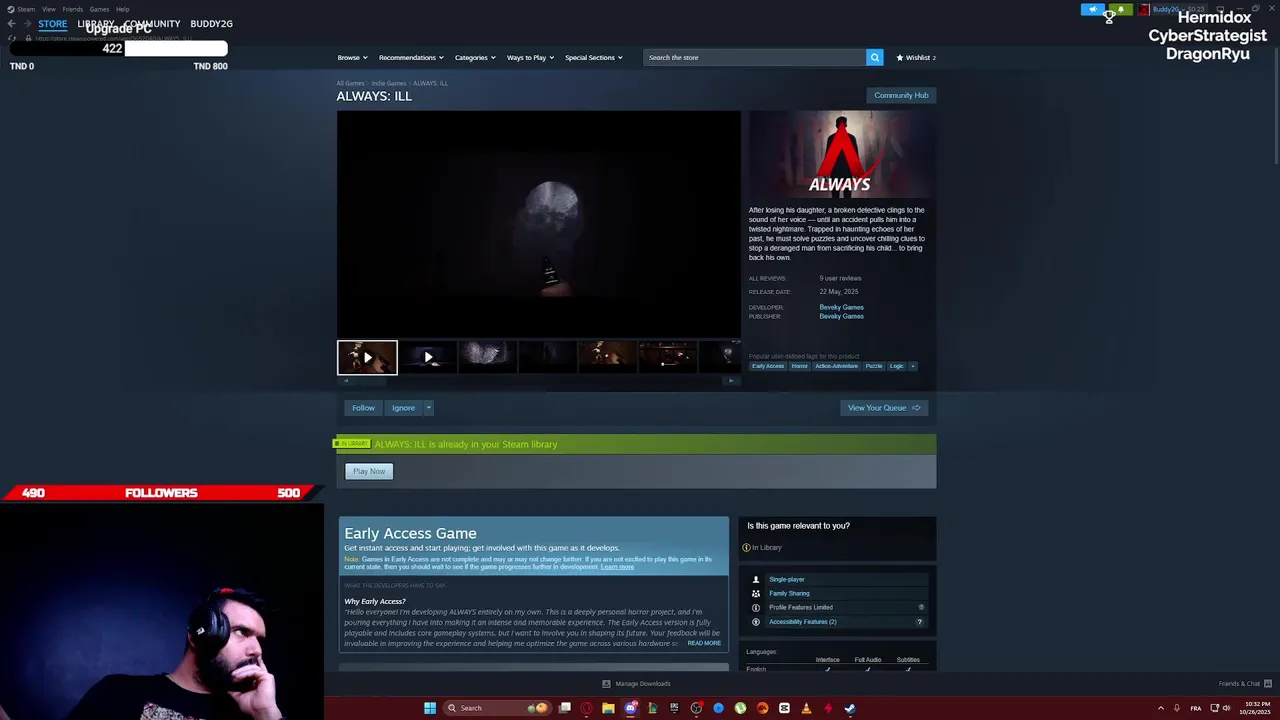The width and height of the screenshot is (1280, 720).
Task: Expand the Categories dropdown
Action: coord(475,57)
